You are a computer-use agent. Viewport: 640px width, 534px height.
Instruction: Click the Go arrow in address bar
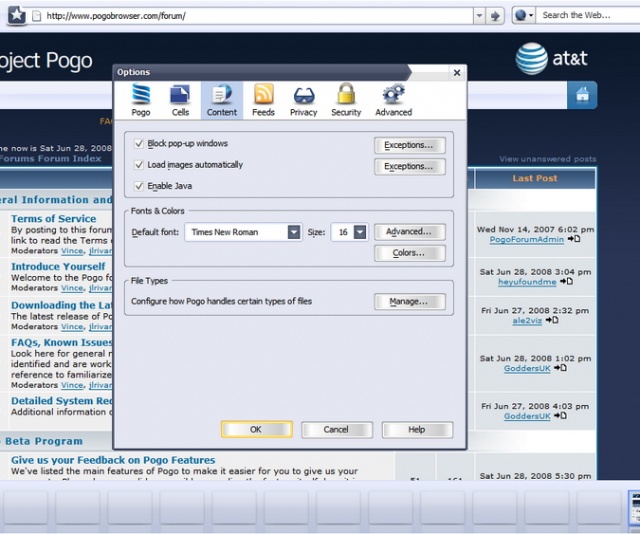point(495,16)
